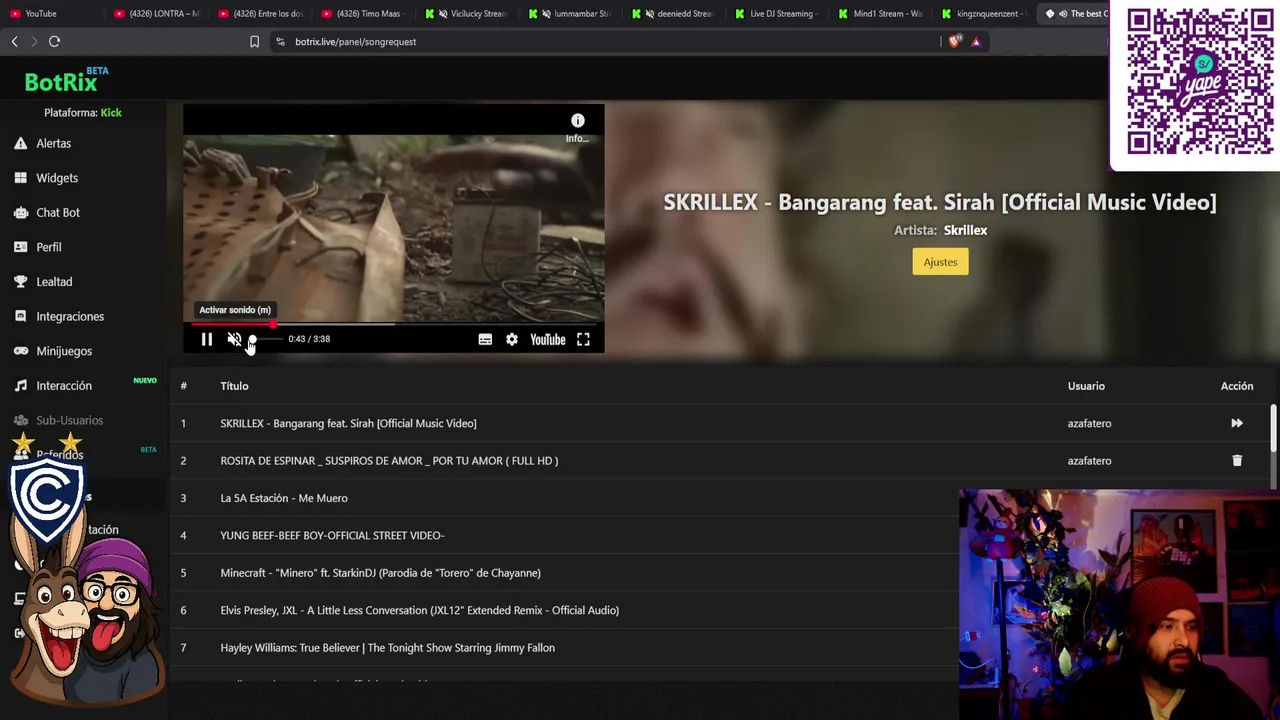Click the Interacción music note icon
Viewport: 1280px width, 720px height.
tap(20, 386)
